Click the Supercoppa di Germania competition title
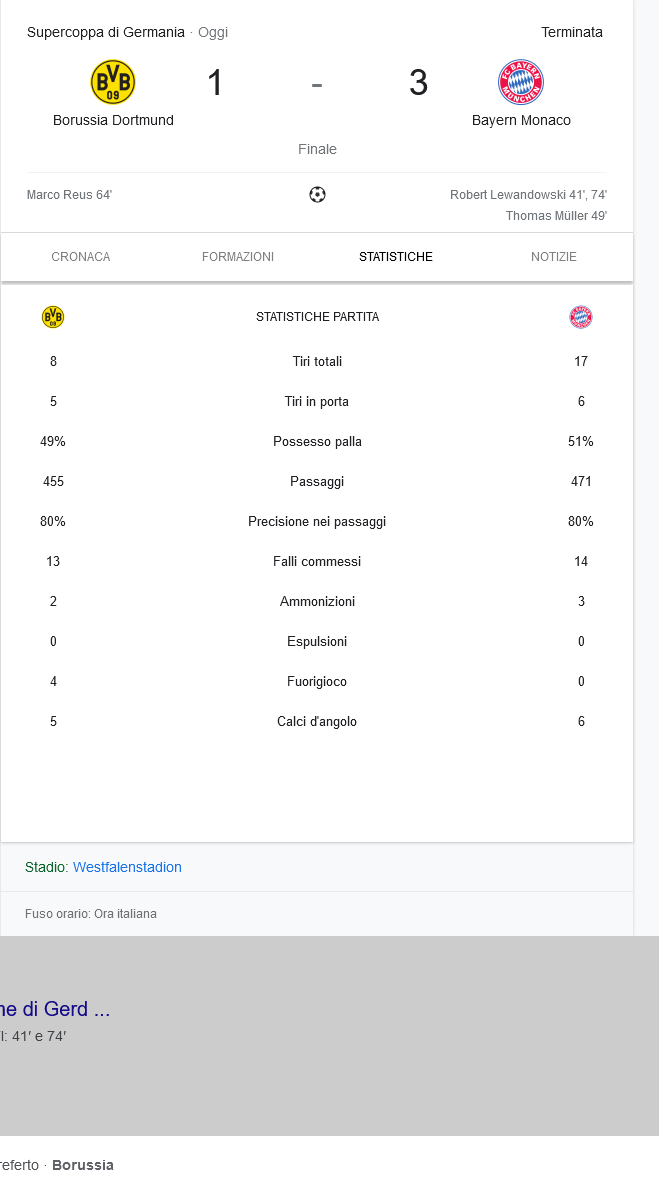Viewport: 659px width, 1184px height. tap(105, 32)
